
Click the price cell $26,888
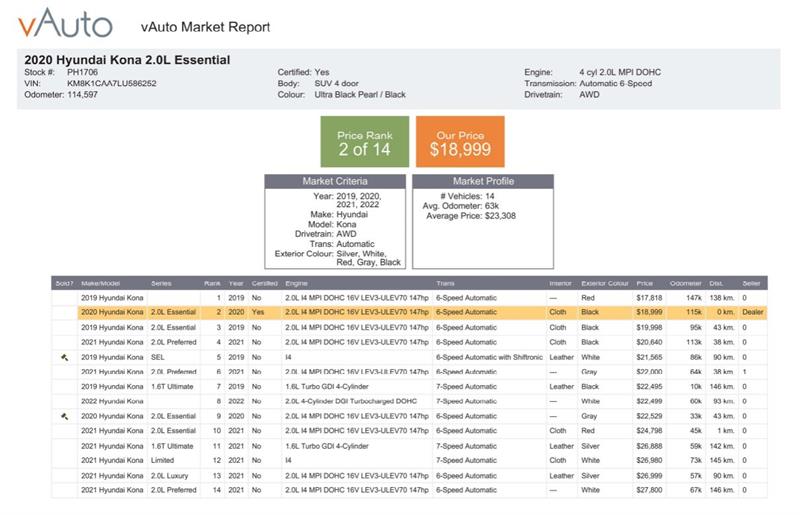[x=649, y=446]
